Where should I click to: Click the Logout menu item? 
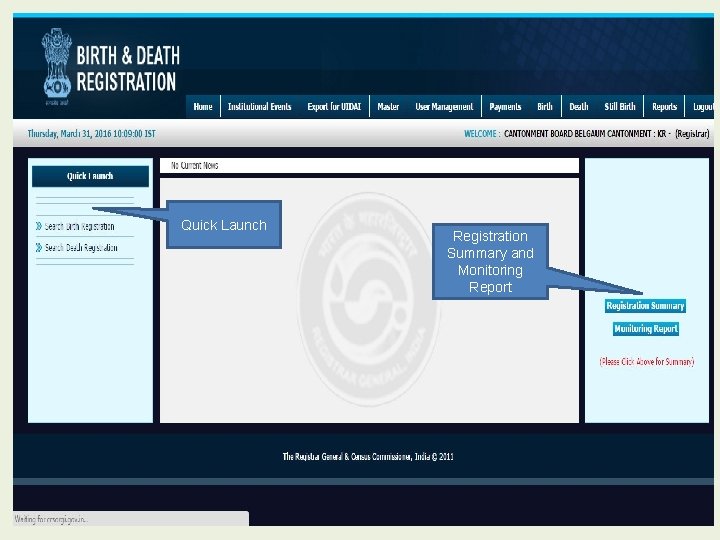point(702,107)
